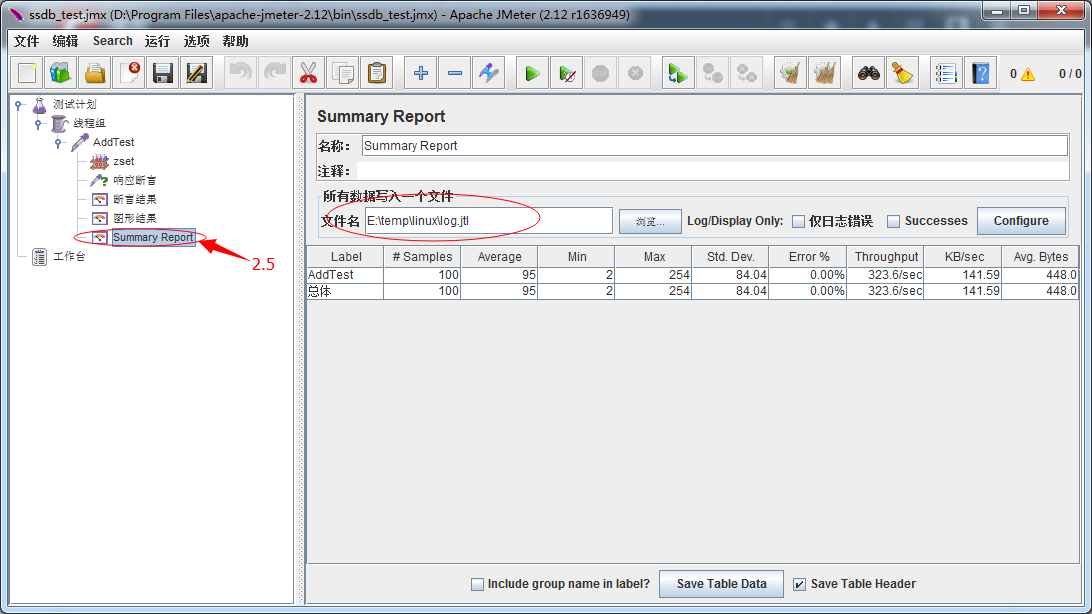The image size is (1092, 614).
Task: Click the Close test plan icon
Action: [x=129, y=73]
